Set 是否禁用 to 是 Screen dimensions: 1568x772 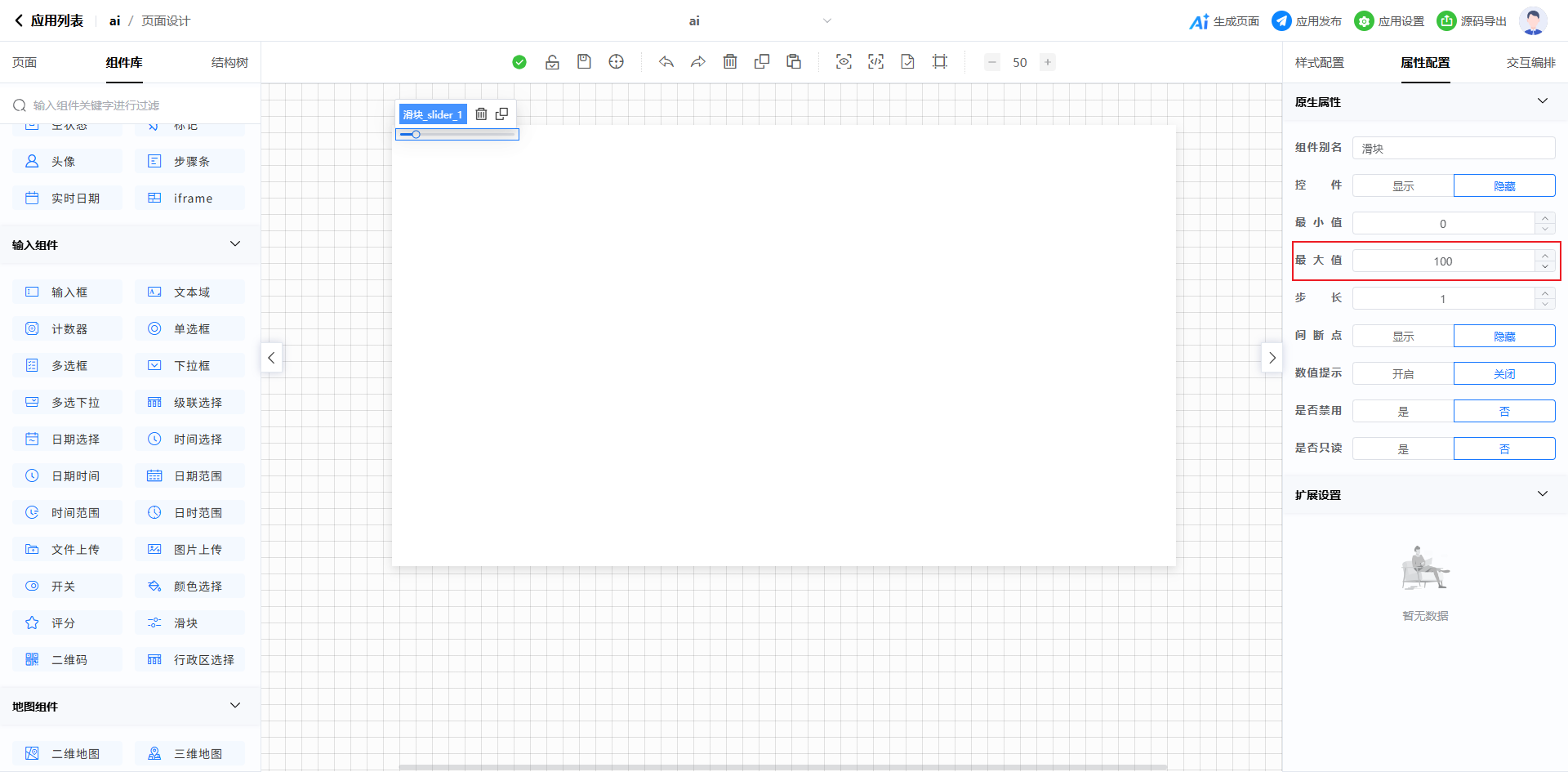[x=1402, y=412]
